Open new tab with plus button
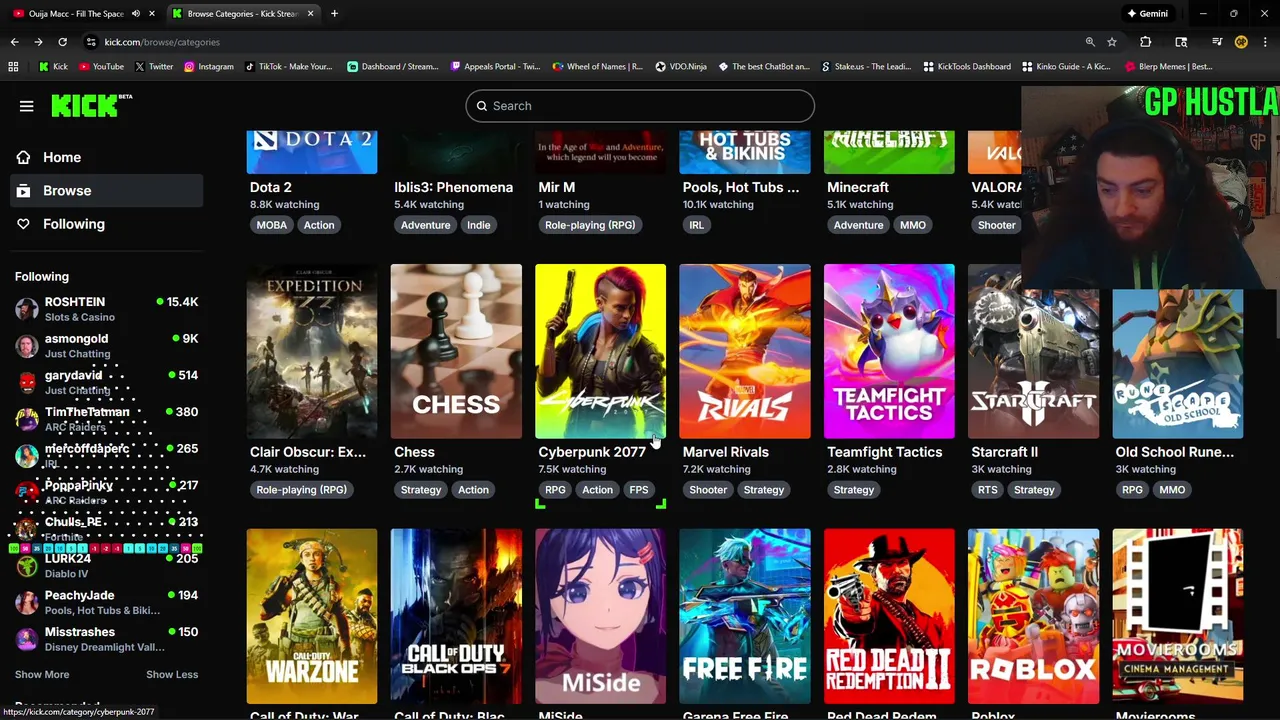 point(334,14)
